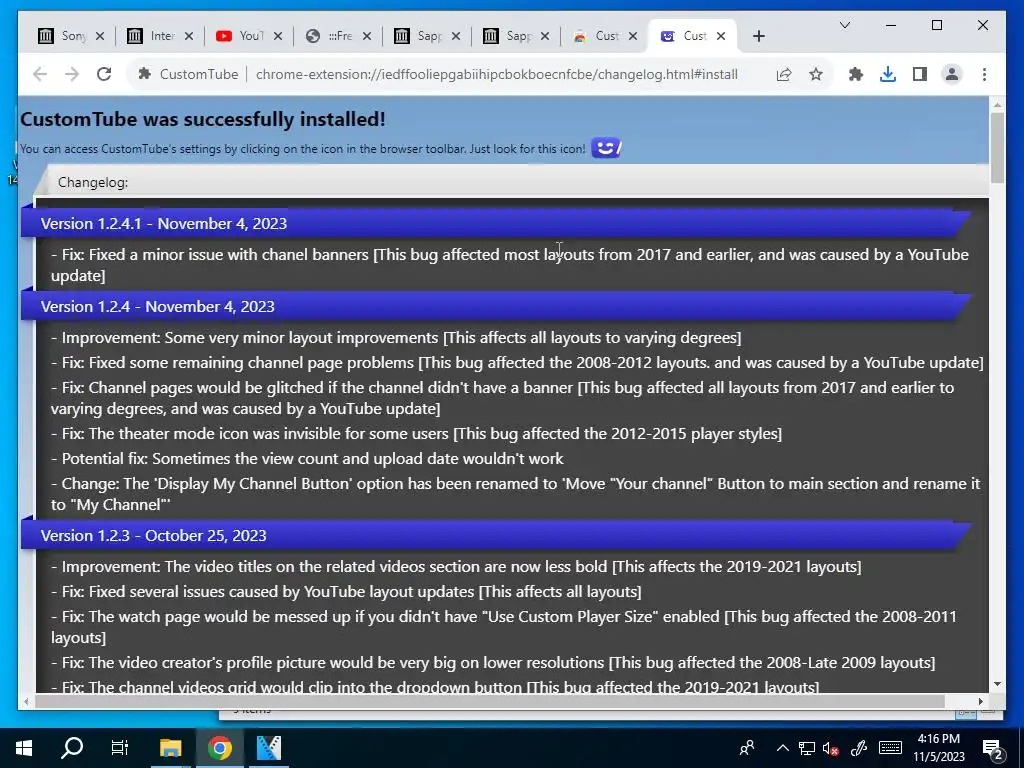Reload the current page
The width and height of the screenshot is (1024, 768).
pos(104,74)
